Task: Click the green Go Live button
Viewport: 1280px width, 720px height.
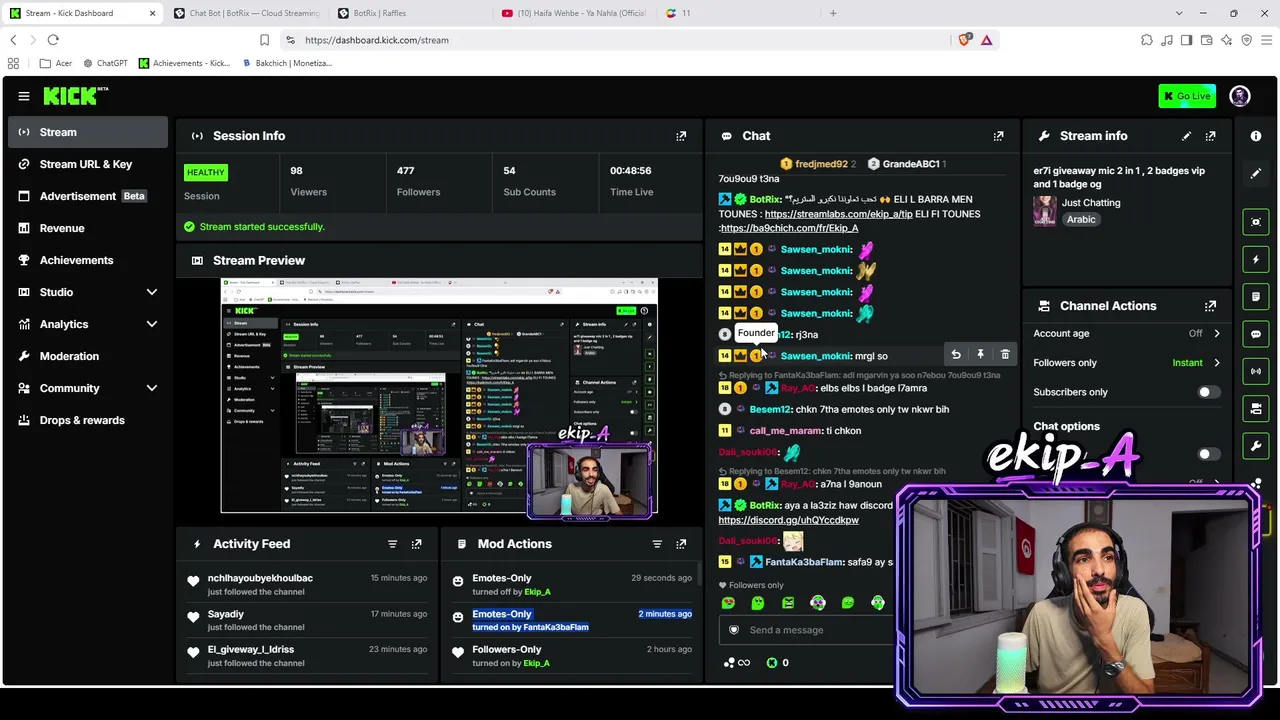Action: coord(1187,96)
